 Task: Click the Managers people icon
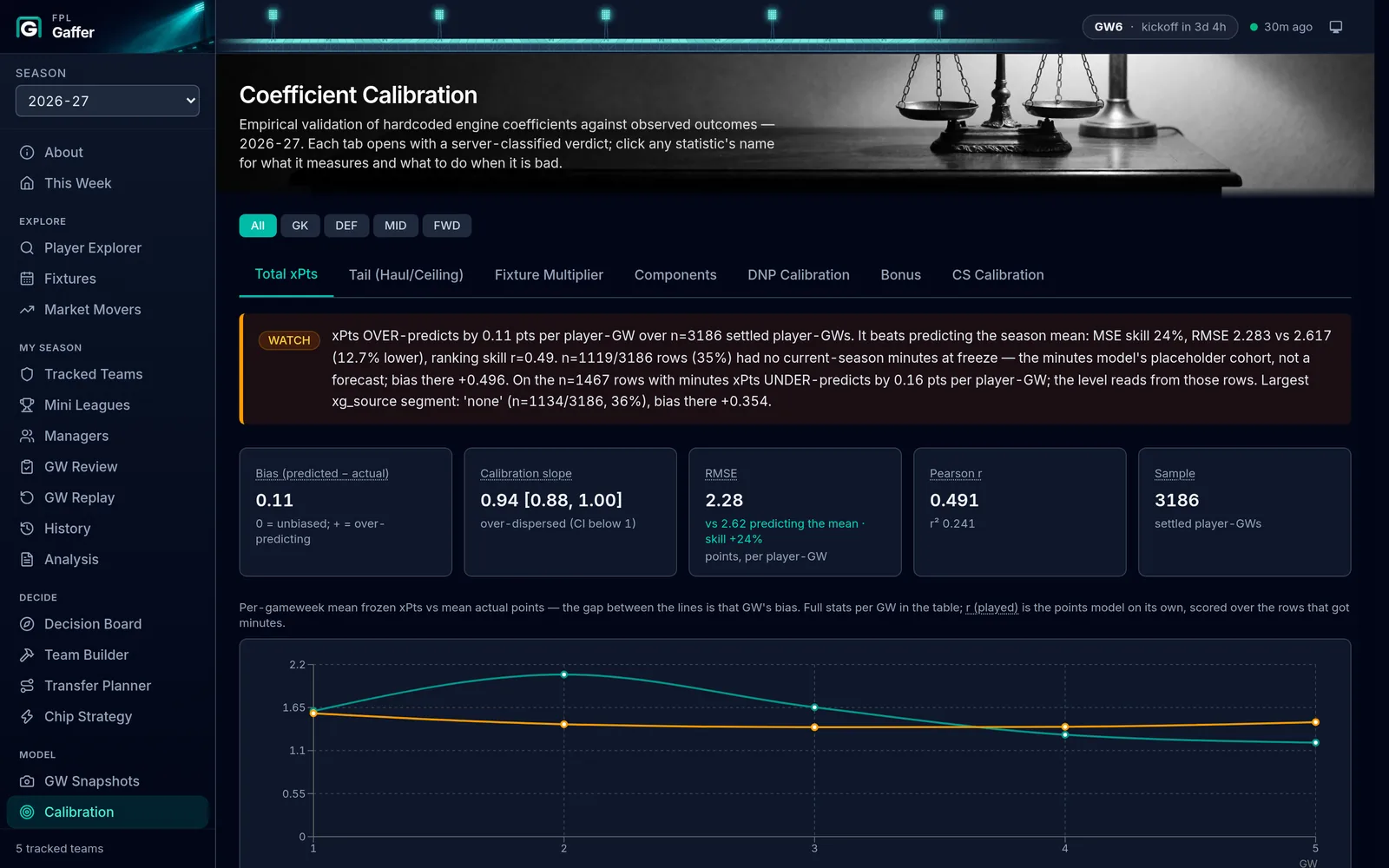coord(27,436)
